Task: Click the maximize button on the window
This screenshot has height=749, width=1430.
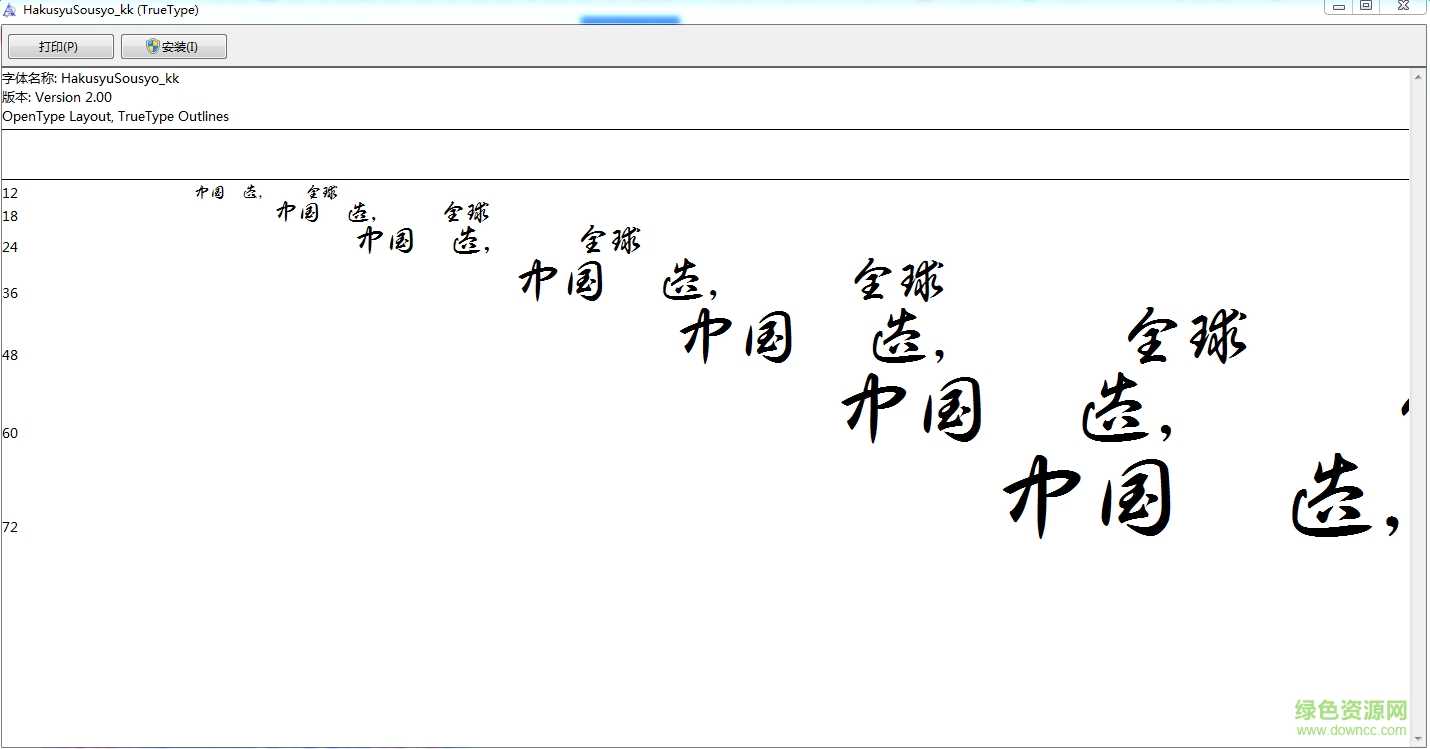Action: 1366,7
